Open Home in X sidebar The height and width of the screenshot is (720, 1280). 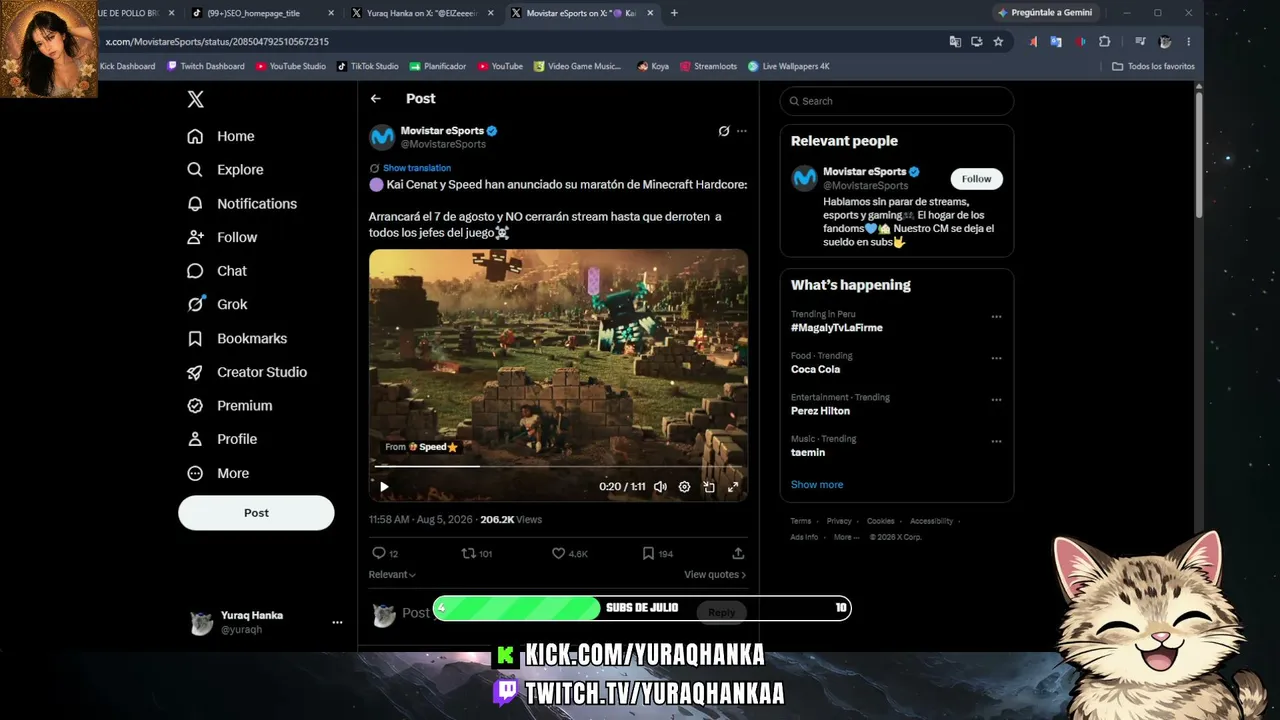point(221,136)
